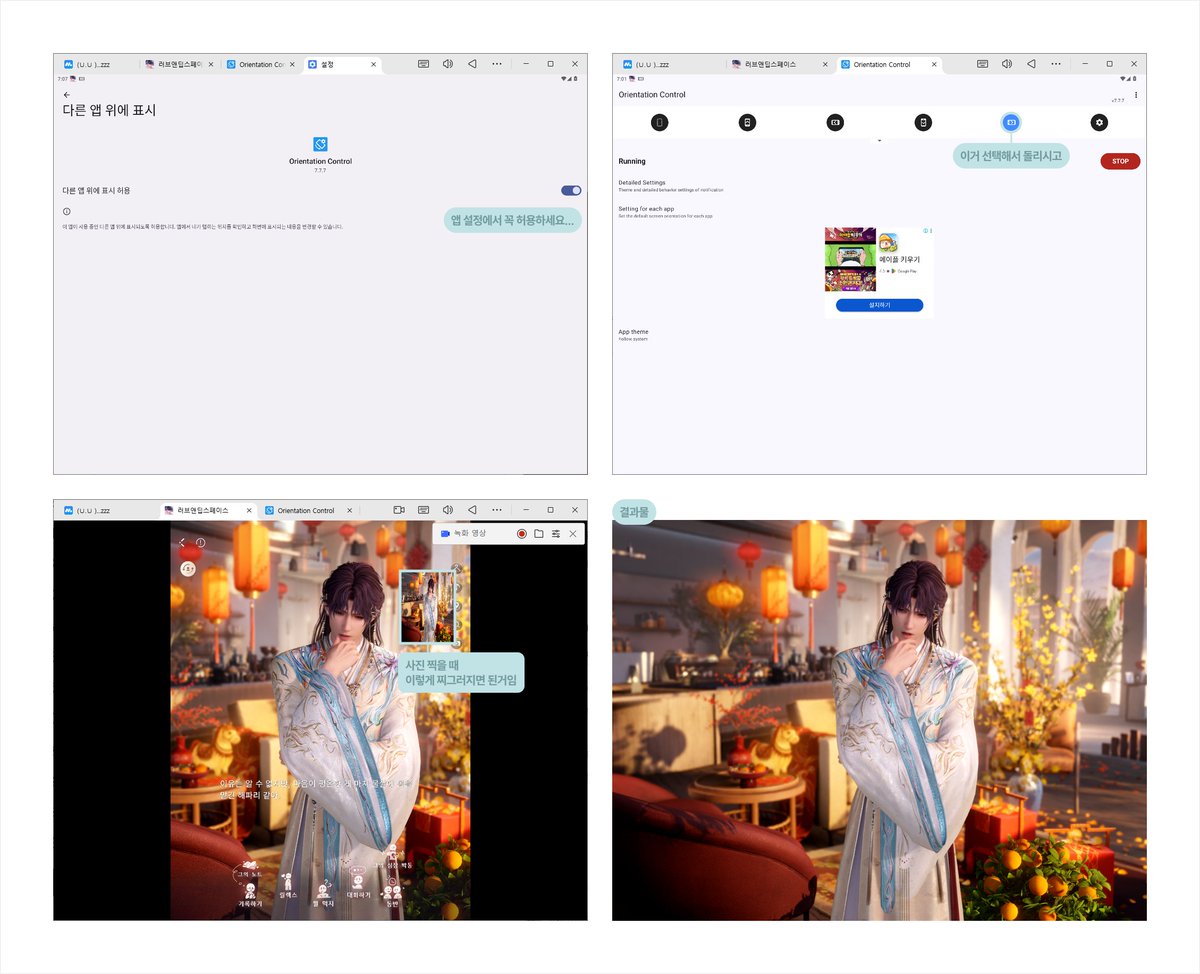This screenshot has width=1200, height=974.
Task: Click exclamation info icon in game screen
Action: [x=200, y=543]
